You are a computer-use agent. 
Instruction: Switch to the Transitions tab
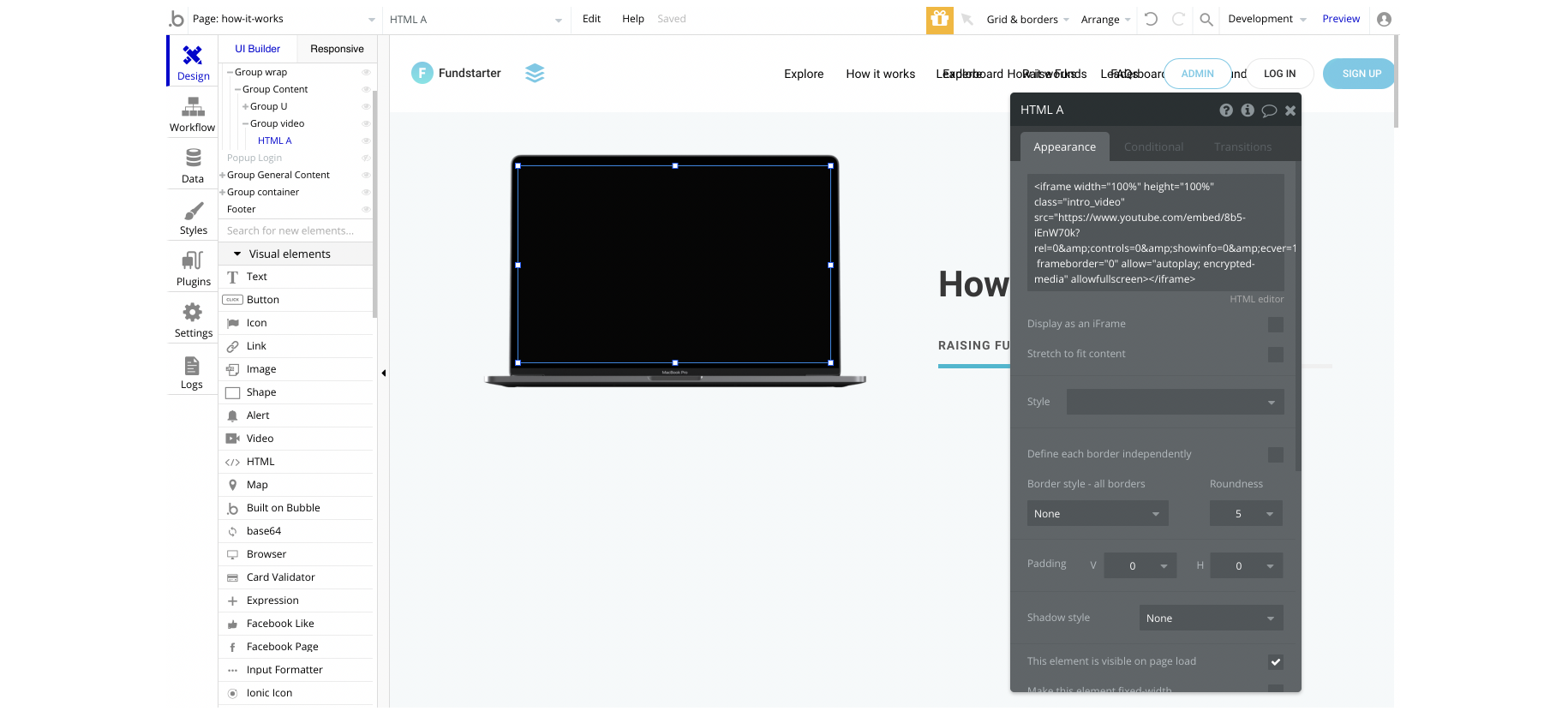(1242, 147)
